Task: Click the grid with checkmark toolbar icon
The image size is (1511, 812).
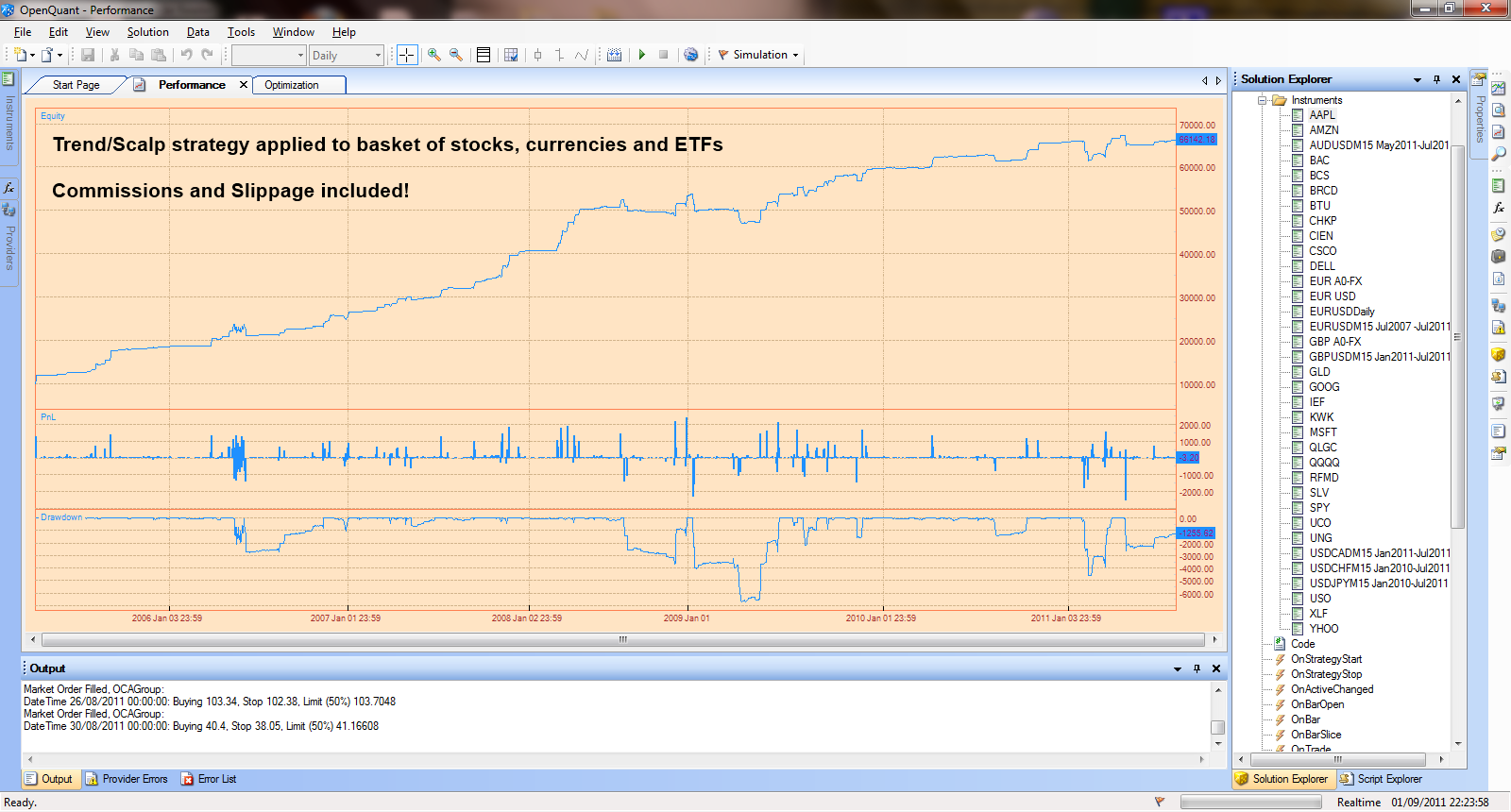Action: [511, 55]
